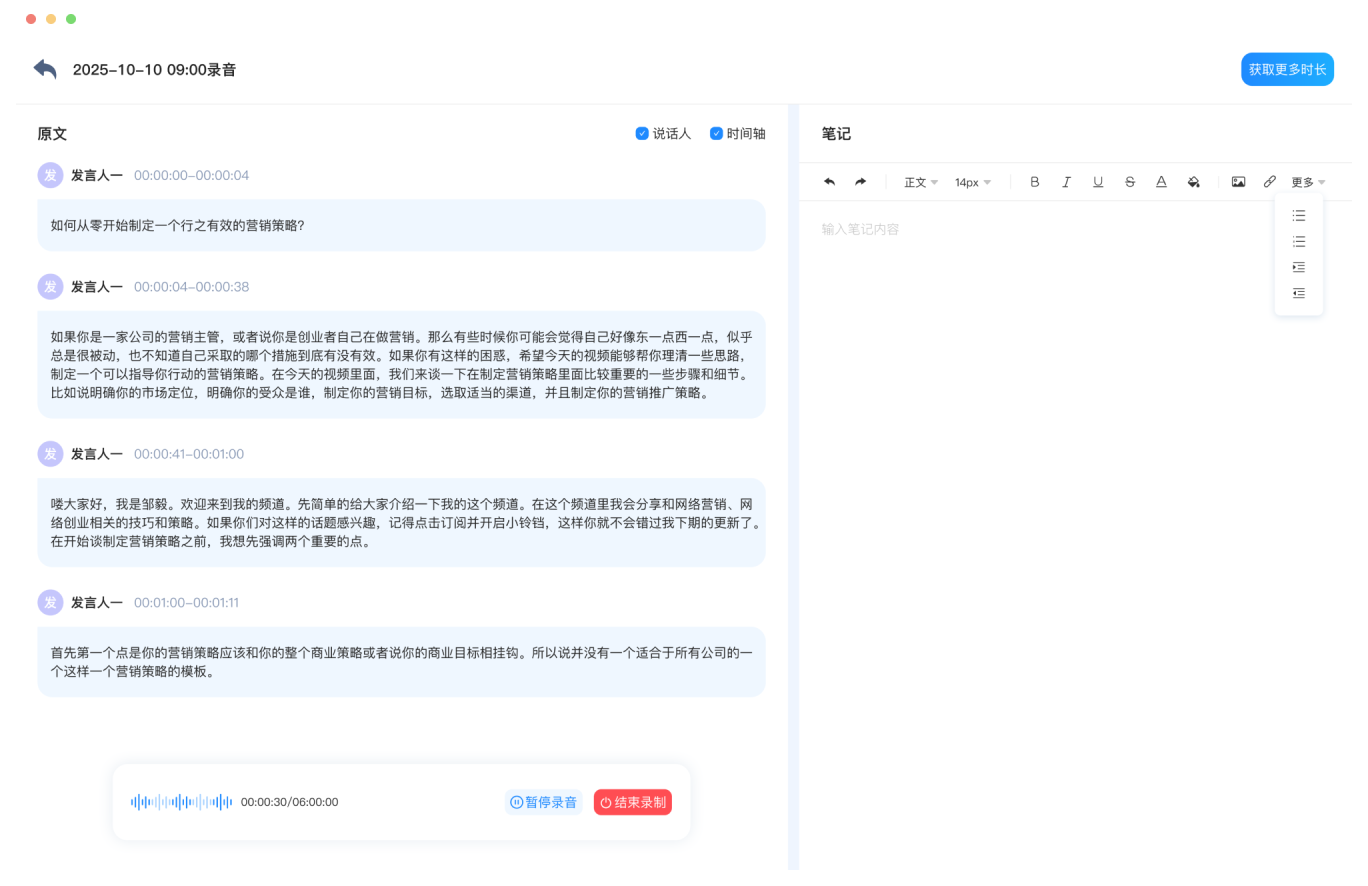
Task: Open the background fill color picker
Action: [1193, 182]
